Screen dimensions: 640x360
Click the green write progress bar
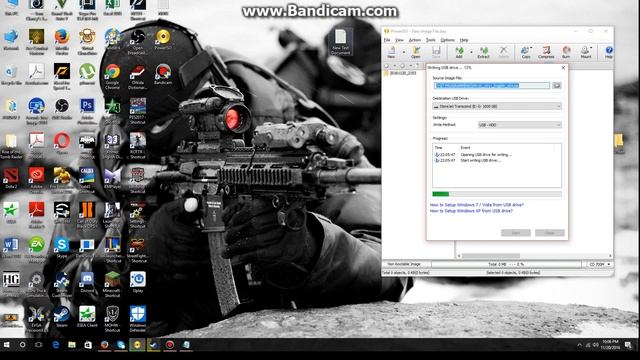(497, 194)
